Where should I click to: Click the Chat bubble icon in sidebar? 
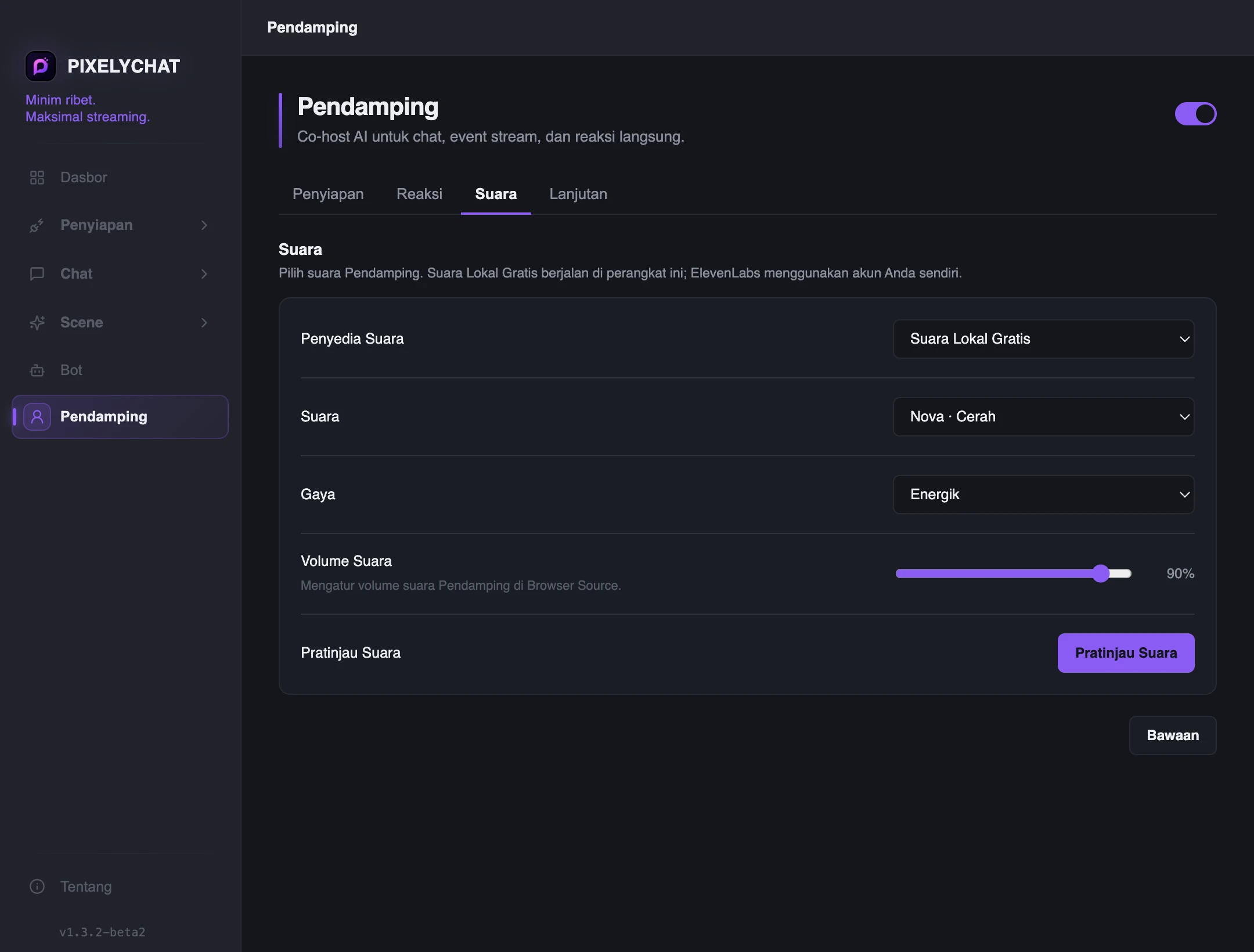pos(37,274)
